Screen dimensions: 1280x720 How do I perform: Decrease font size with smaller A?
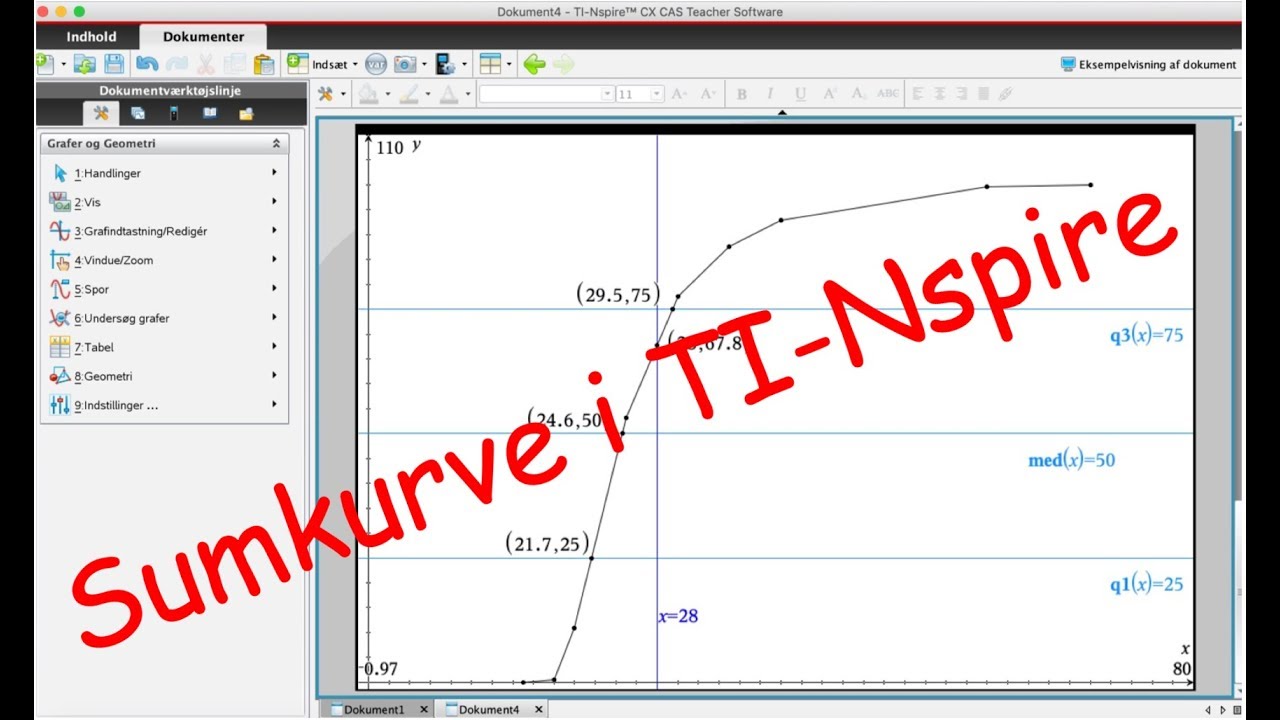[708, 93]
